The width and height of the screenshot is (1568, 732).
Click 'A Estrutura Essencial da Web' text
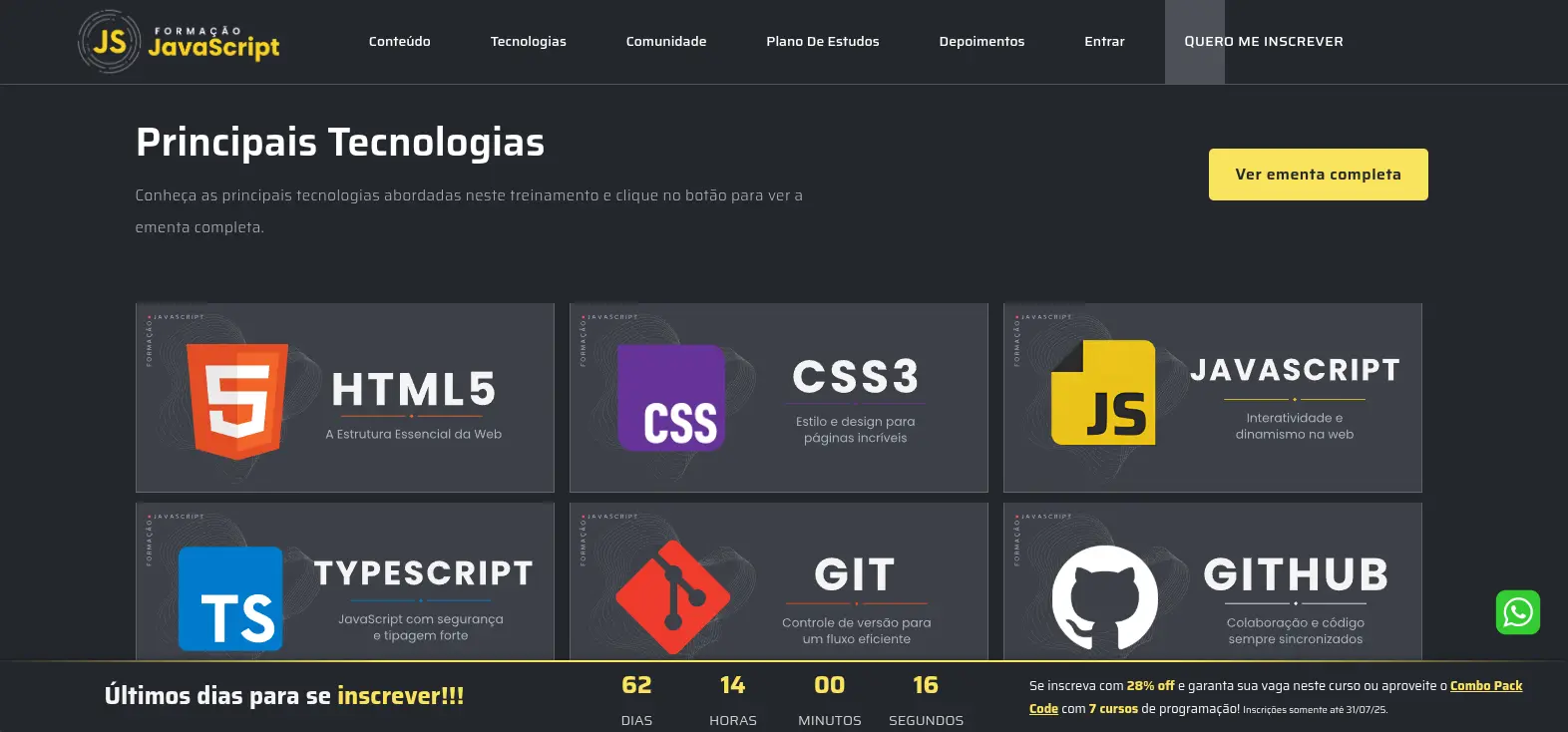pyautogui.click(x=413, y=434)
